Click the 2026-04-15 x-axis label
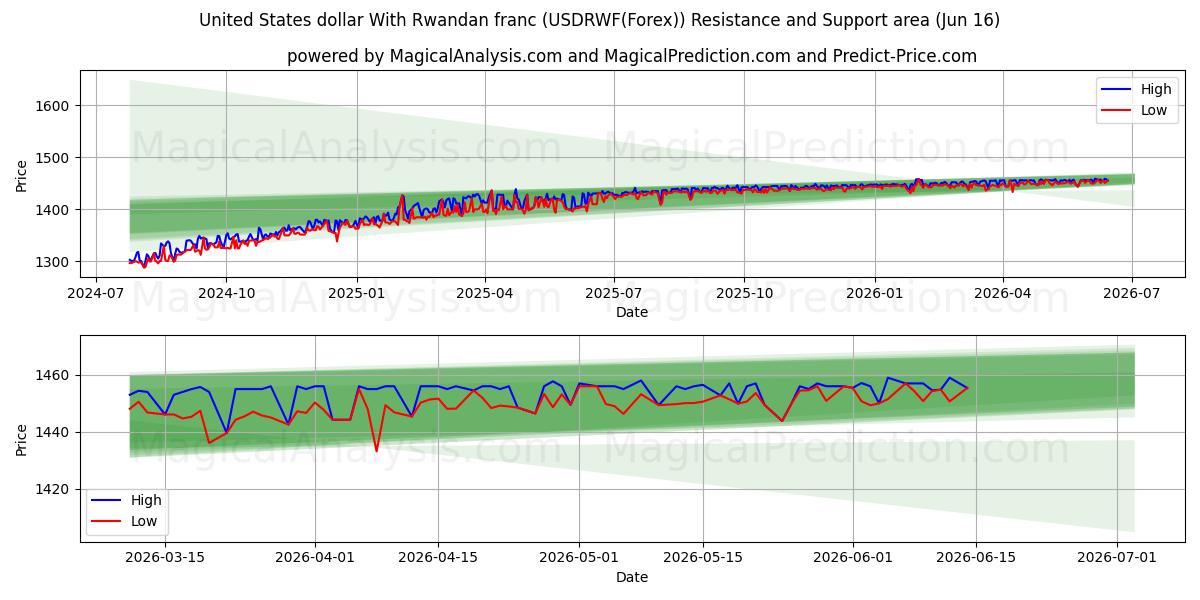The height and width of the screenshot is (600, 1200). 438,557
